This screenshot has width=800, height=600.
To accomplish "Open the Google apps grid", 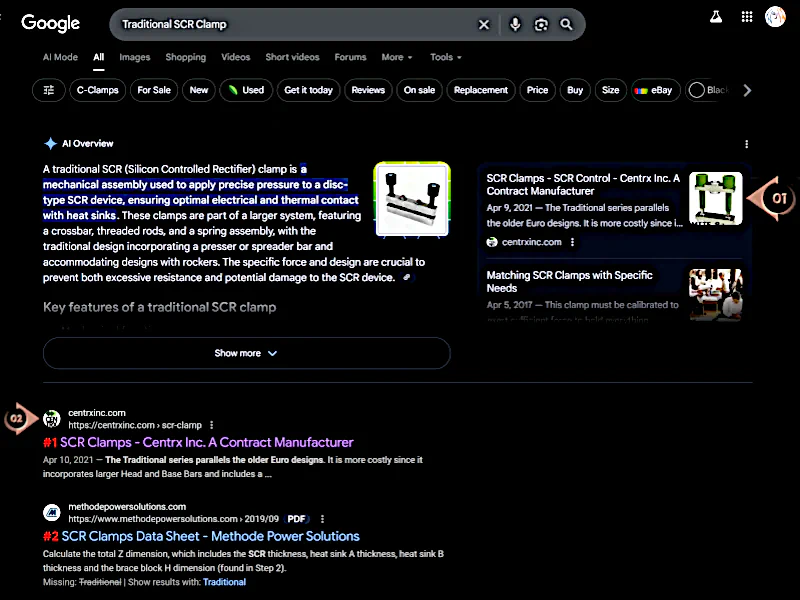I will point(746,17).
